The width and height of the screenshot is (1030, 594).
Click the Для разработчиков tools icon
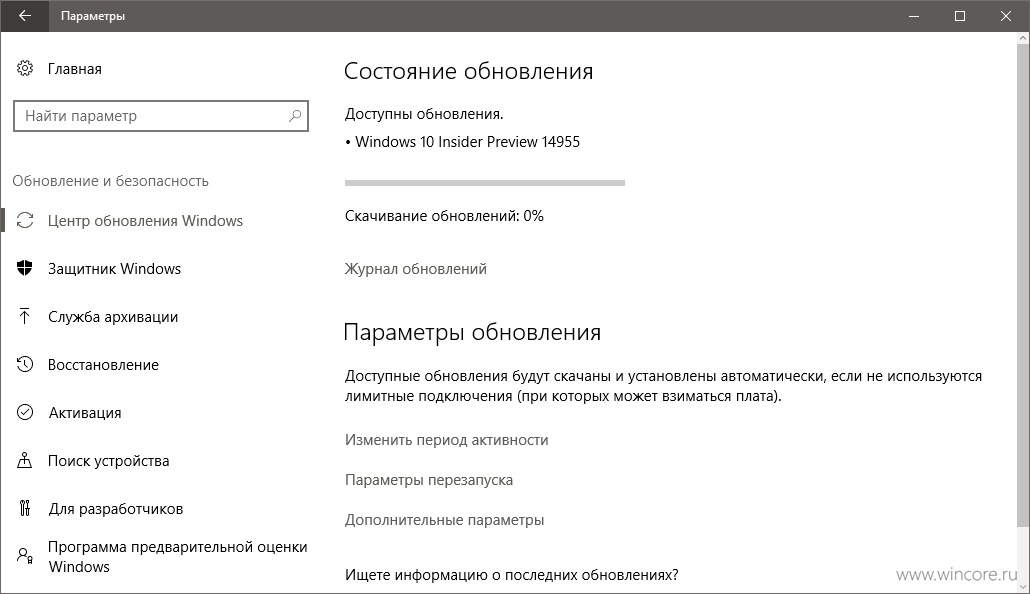(25, 509)
